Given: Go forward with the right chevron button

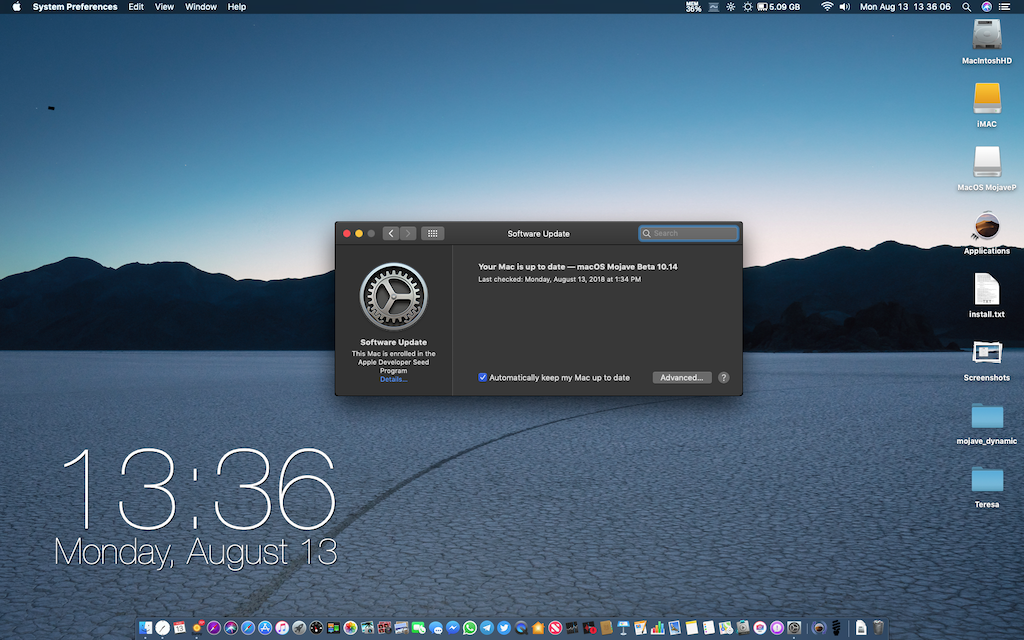Looking at the screenshot, I should (x=408, y=233).
